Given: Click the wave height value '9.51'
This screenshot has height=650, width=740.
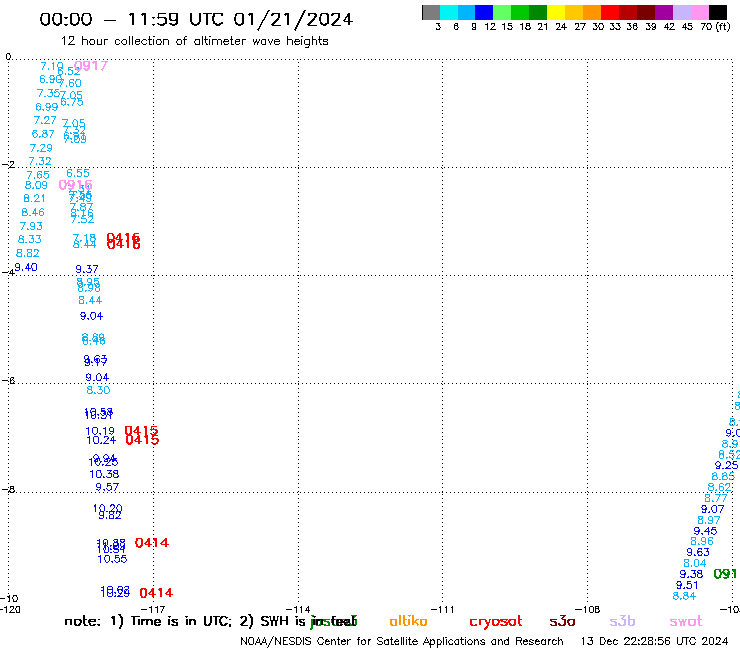Looking at the screenshot, I should [687, 585].
